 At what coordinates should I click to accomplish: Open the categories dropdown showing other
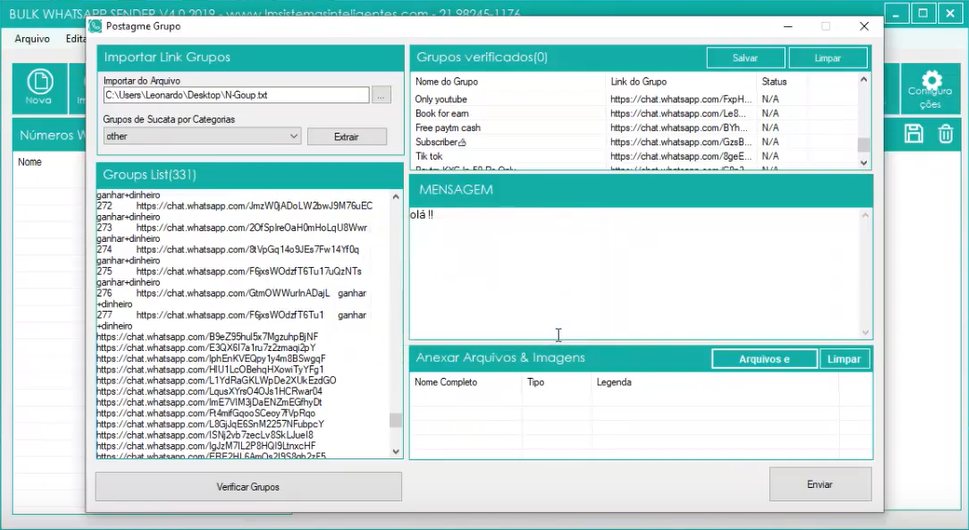pos(202,137)
